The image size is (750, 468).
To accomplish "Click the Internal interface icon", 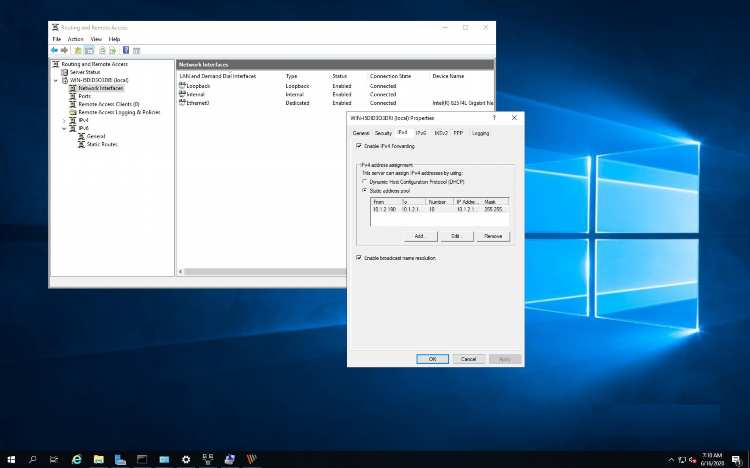I will point(182,94).
